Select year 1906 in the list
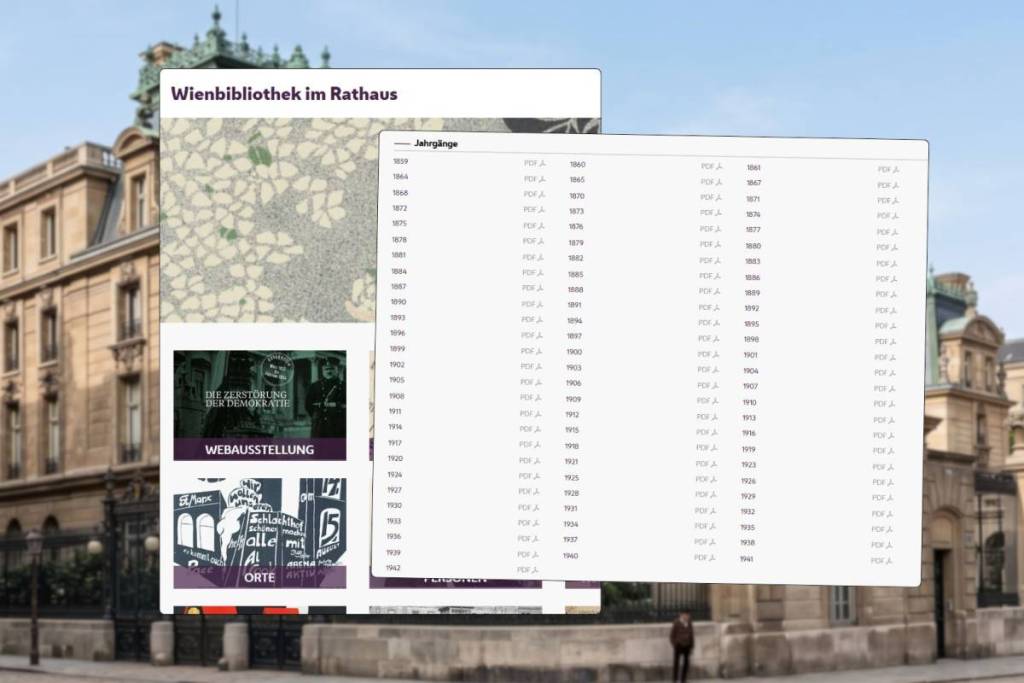 [x=573, y=383]
